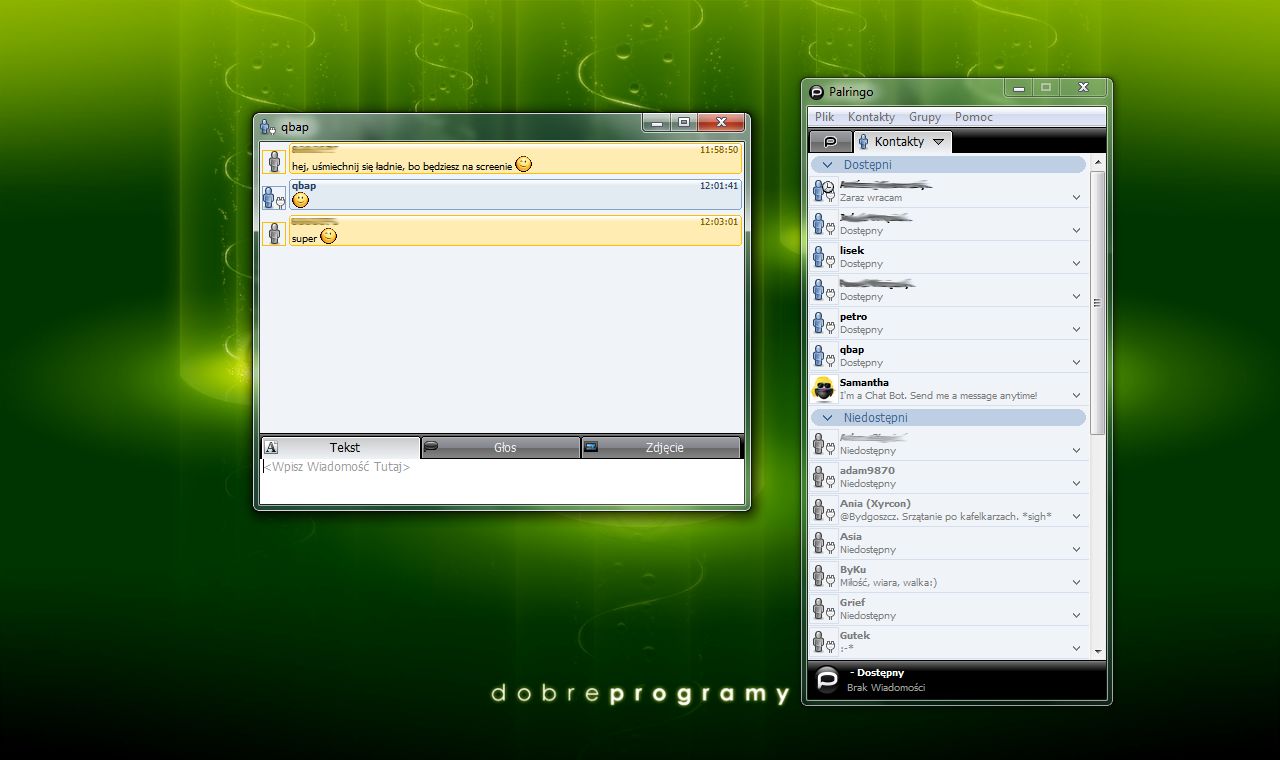Click avatar icon of contact Grief

[x=823, y=609]
